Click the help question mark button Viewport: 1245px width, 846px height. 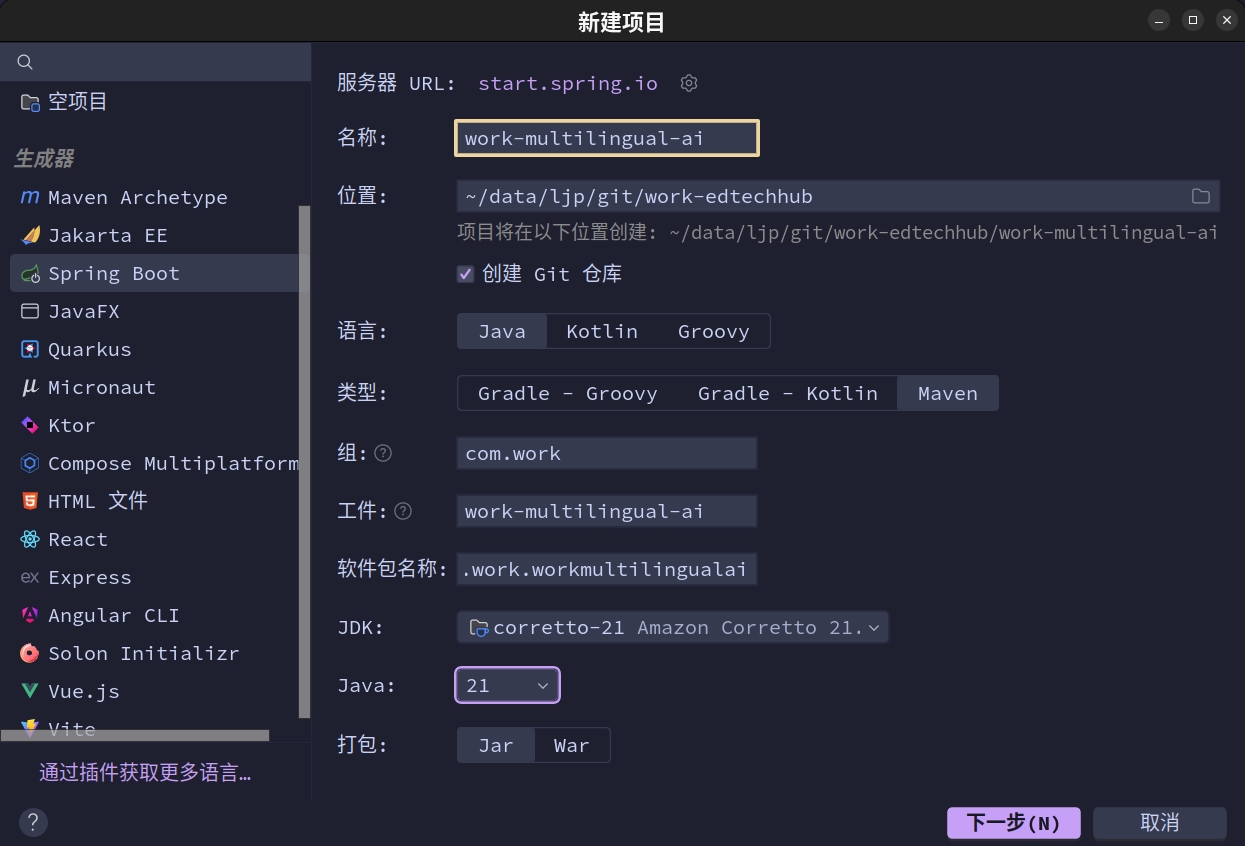[x=33, y=822]
